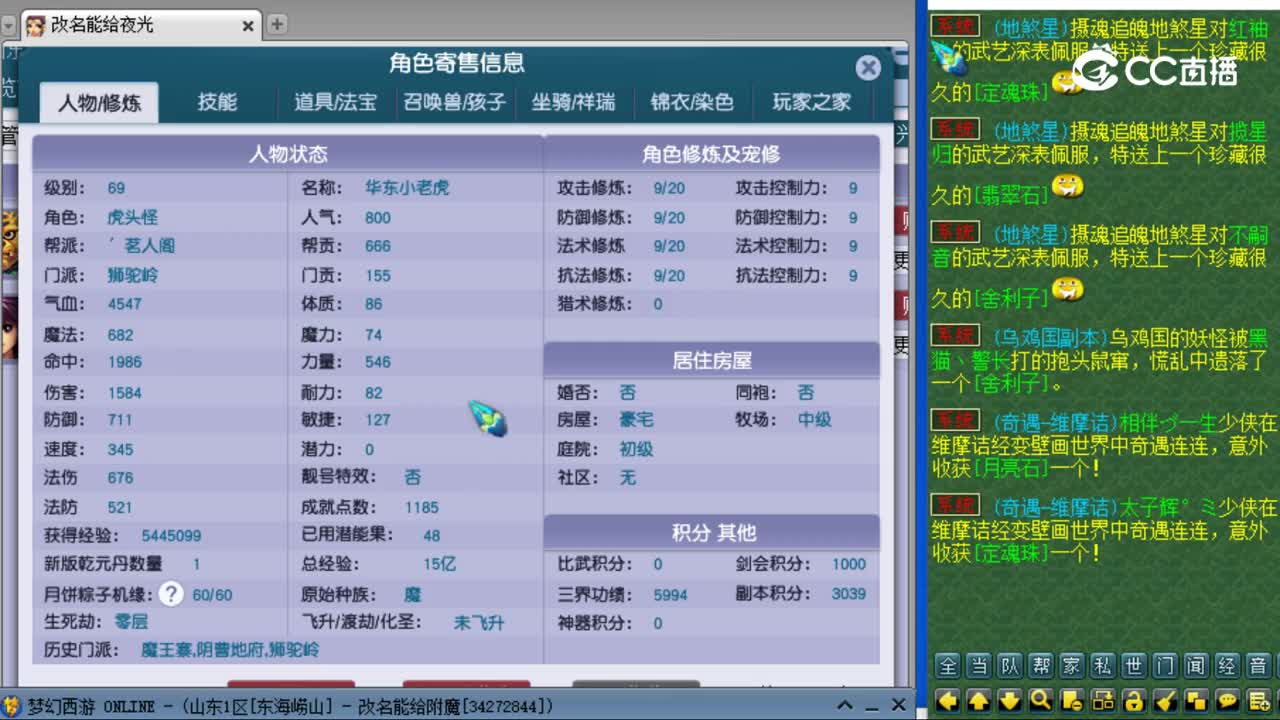The height and width of the screenshot is (720, 1280).
Task: Click the 角色 value 虎头怪
Action: (x=132, y=217)
